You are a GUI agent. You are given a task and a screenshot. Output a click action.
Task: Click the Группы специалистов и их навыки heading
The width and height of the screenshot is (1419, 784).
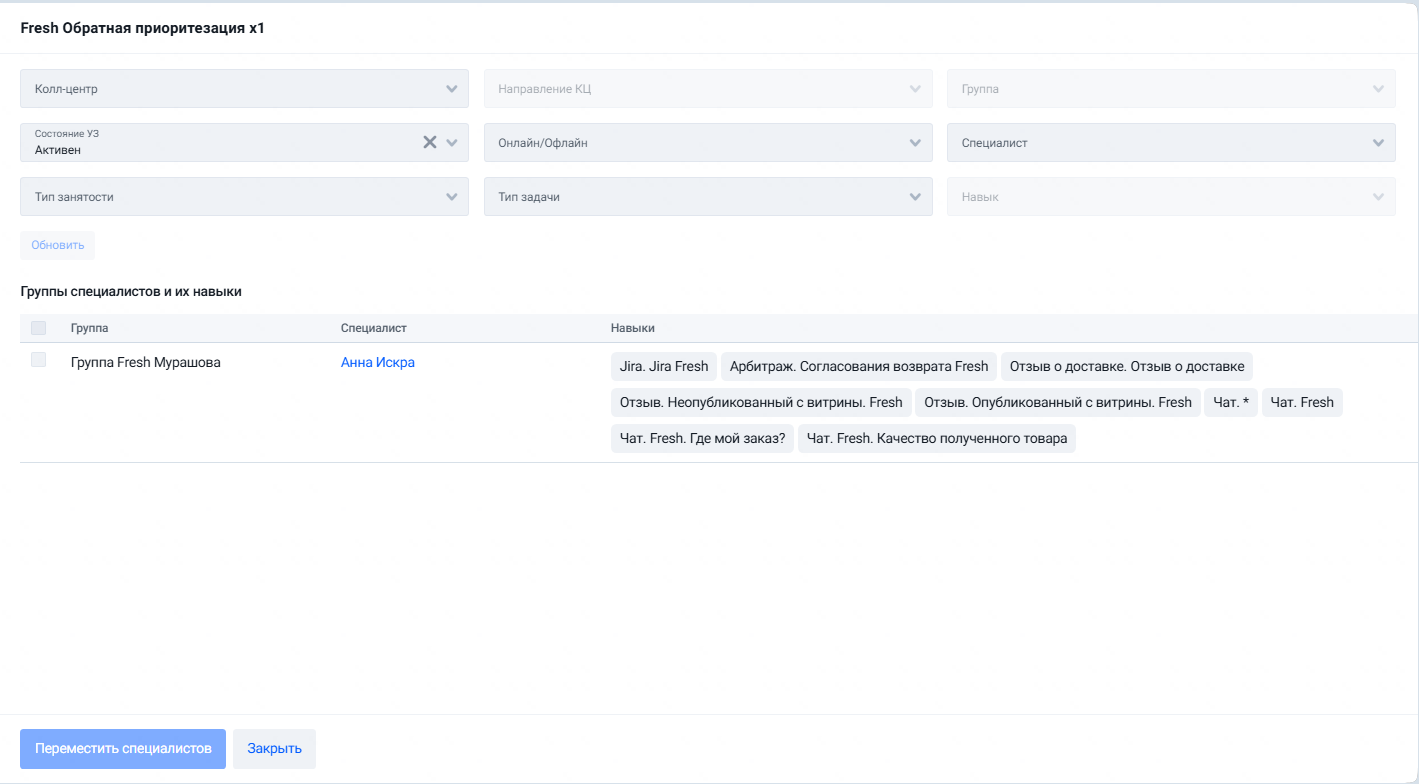[131, 292]
